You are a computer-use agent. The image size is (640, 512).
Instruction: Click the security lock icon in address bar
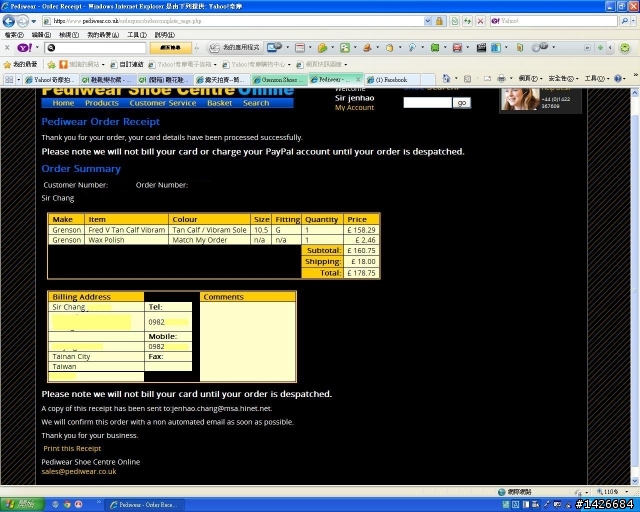click(x=439, y=21)
